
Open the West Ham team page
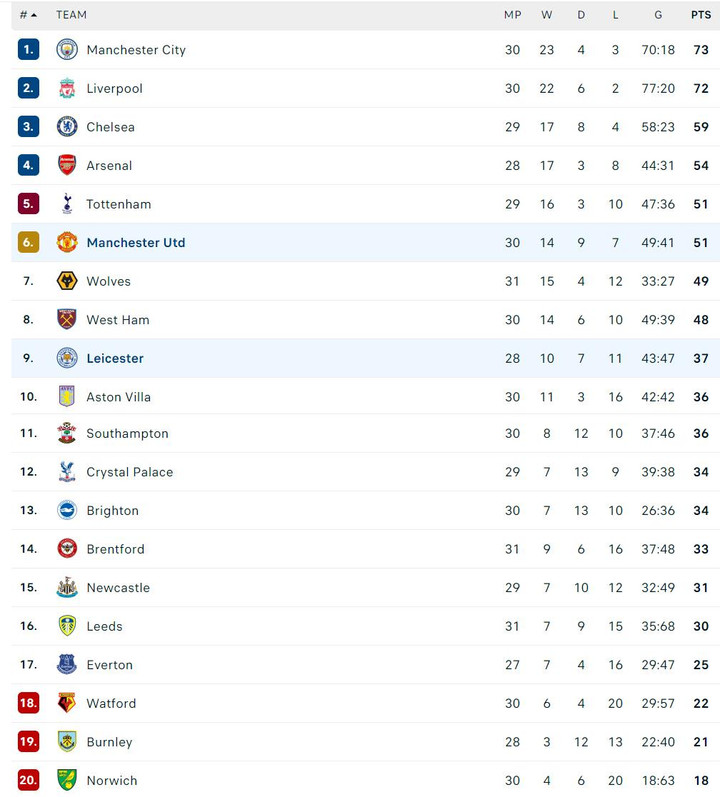coord(117,320)
